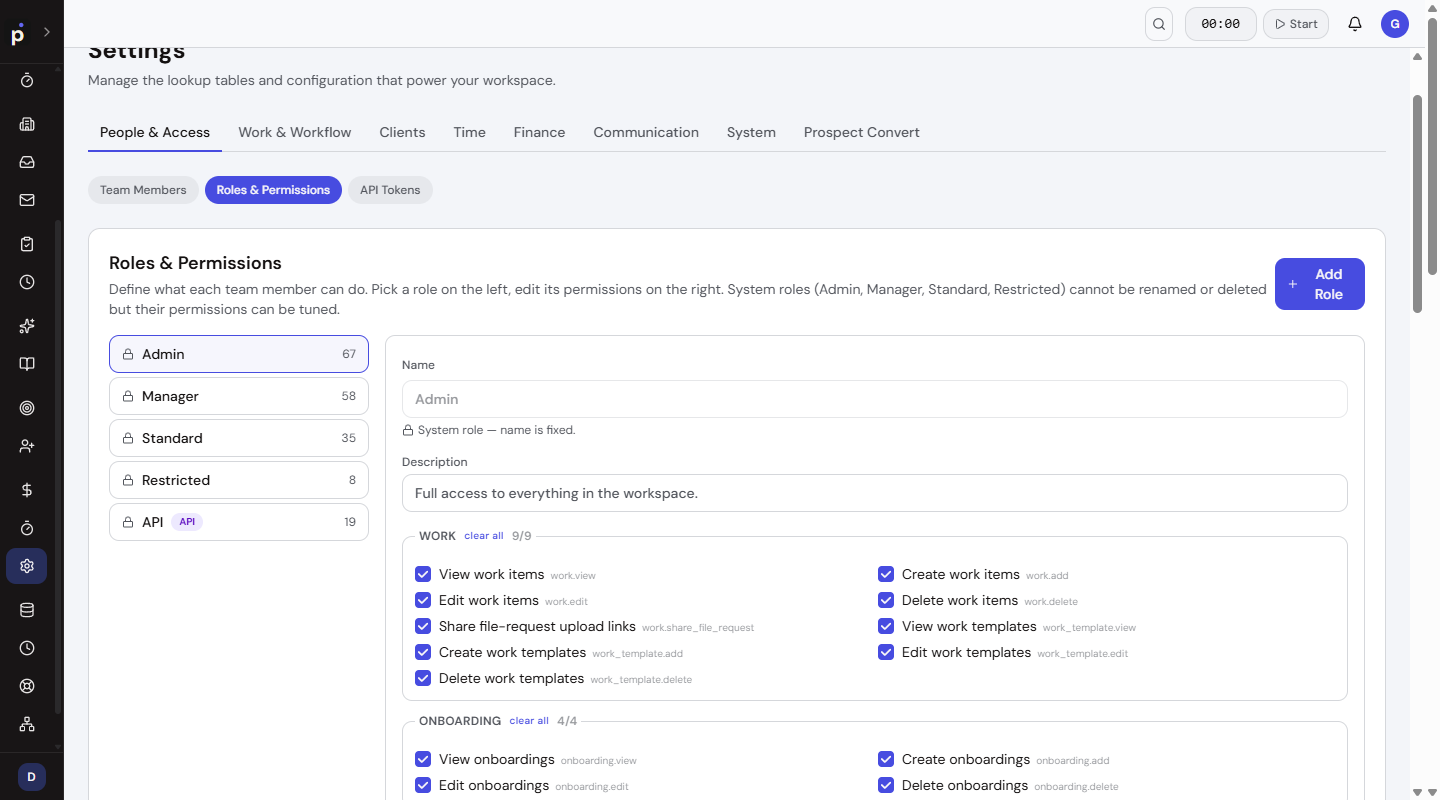Open the building icon in the sidebar

(27, 124)
